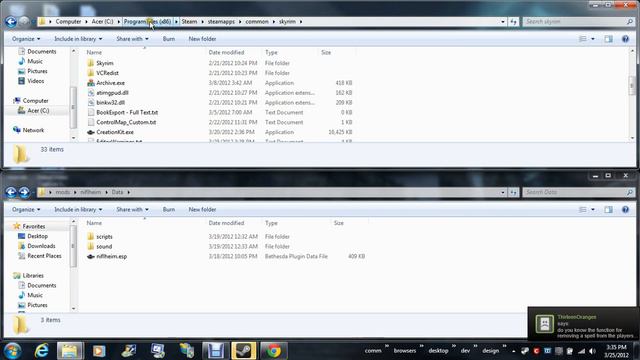The image size is (640, 360).
Task: Select Downloads in Data window favorites
Action: 41,246
